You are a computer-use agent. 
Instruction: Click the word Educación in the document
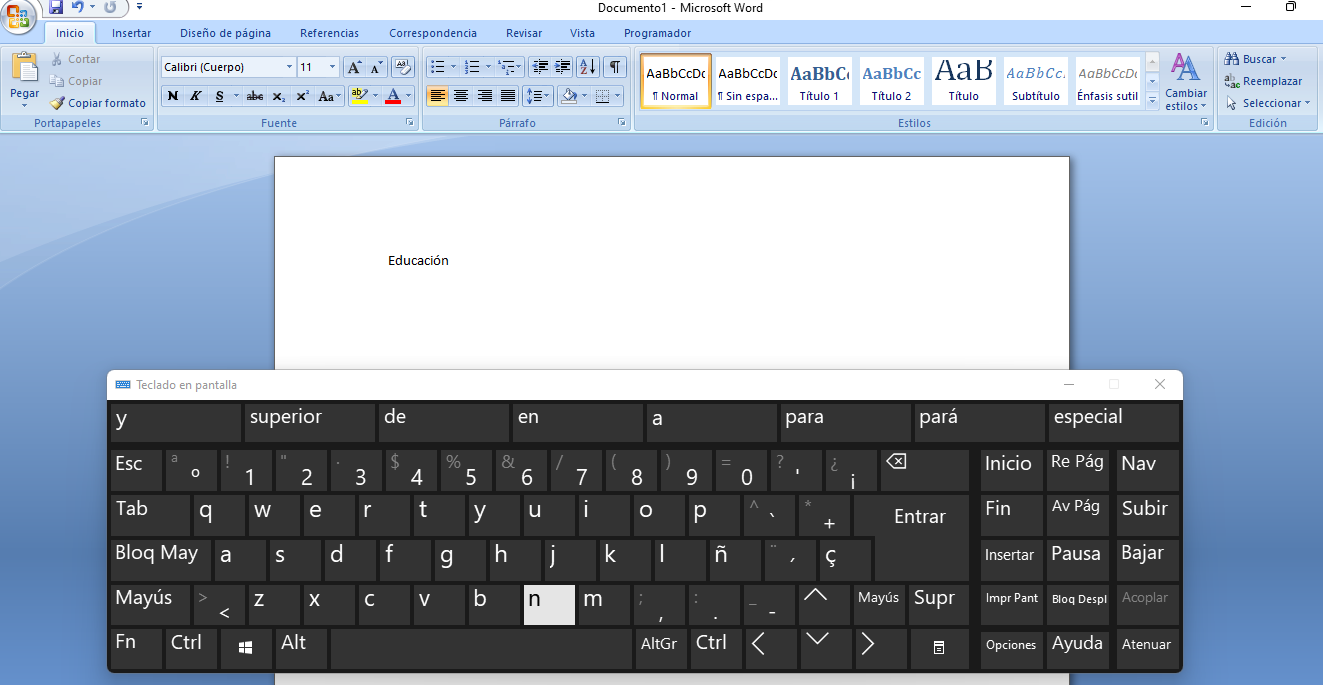click(x=418, y=261)
